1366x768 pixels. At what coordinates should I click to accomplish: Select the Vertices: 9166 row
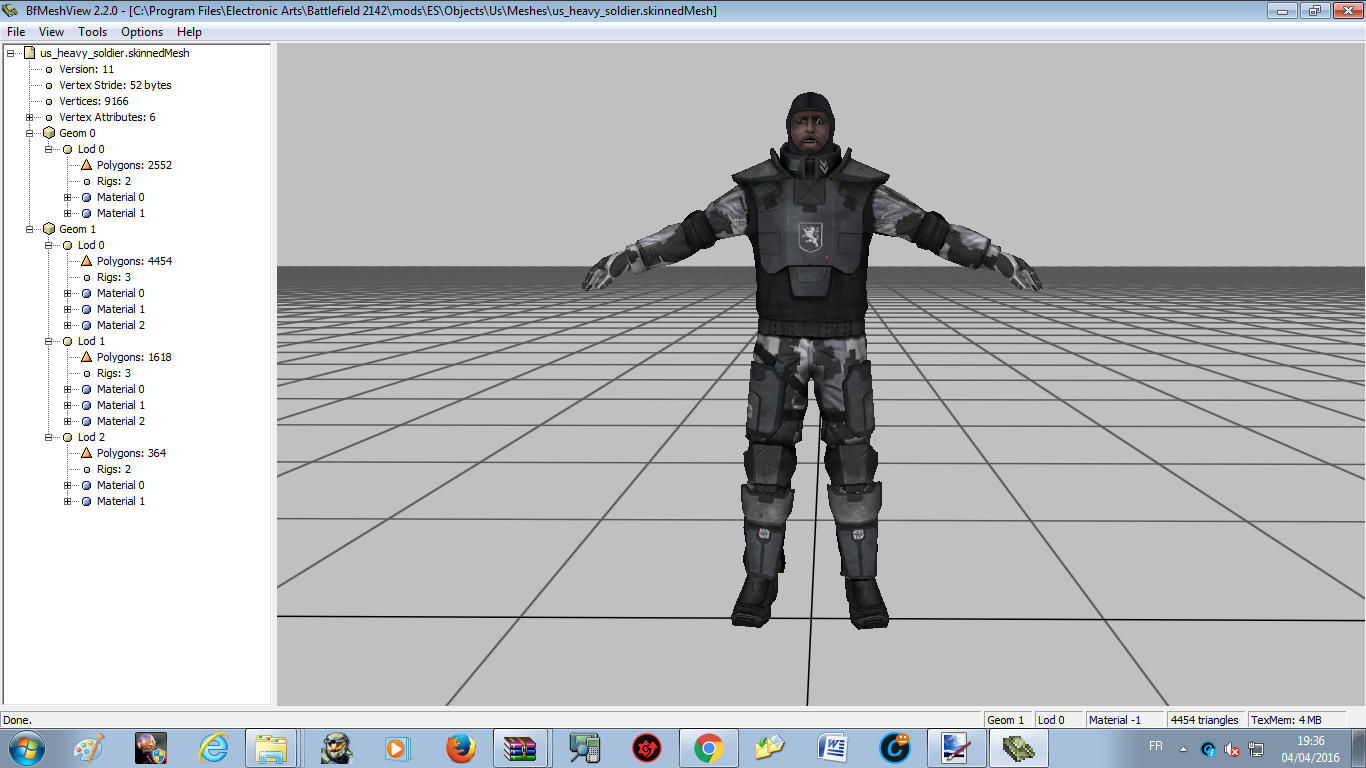click(x=93, y=101)
